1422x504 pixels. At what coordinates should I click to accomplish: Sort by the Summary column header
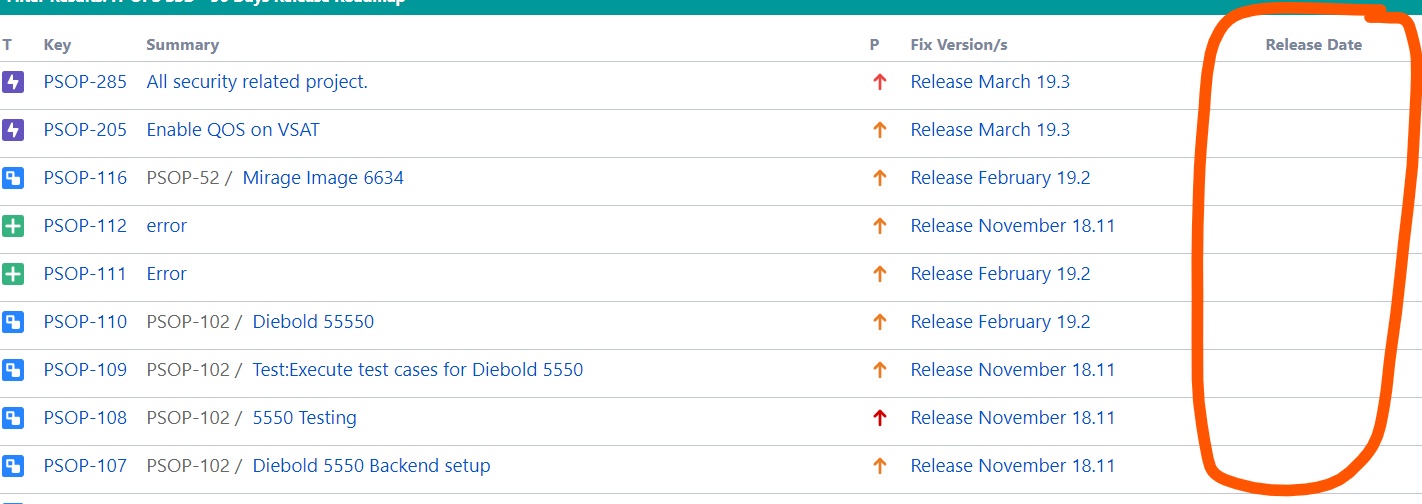(x=182, y=45)
